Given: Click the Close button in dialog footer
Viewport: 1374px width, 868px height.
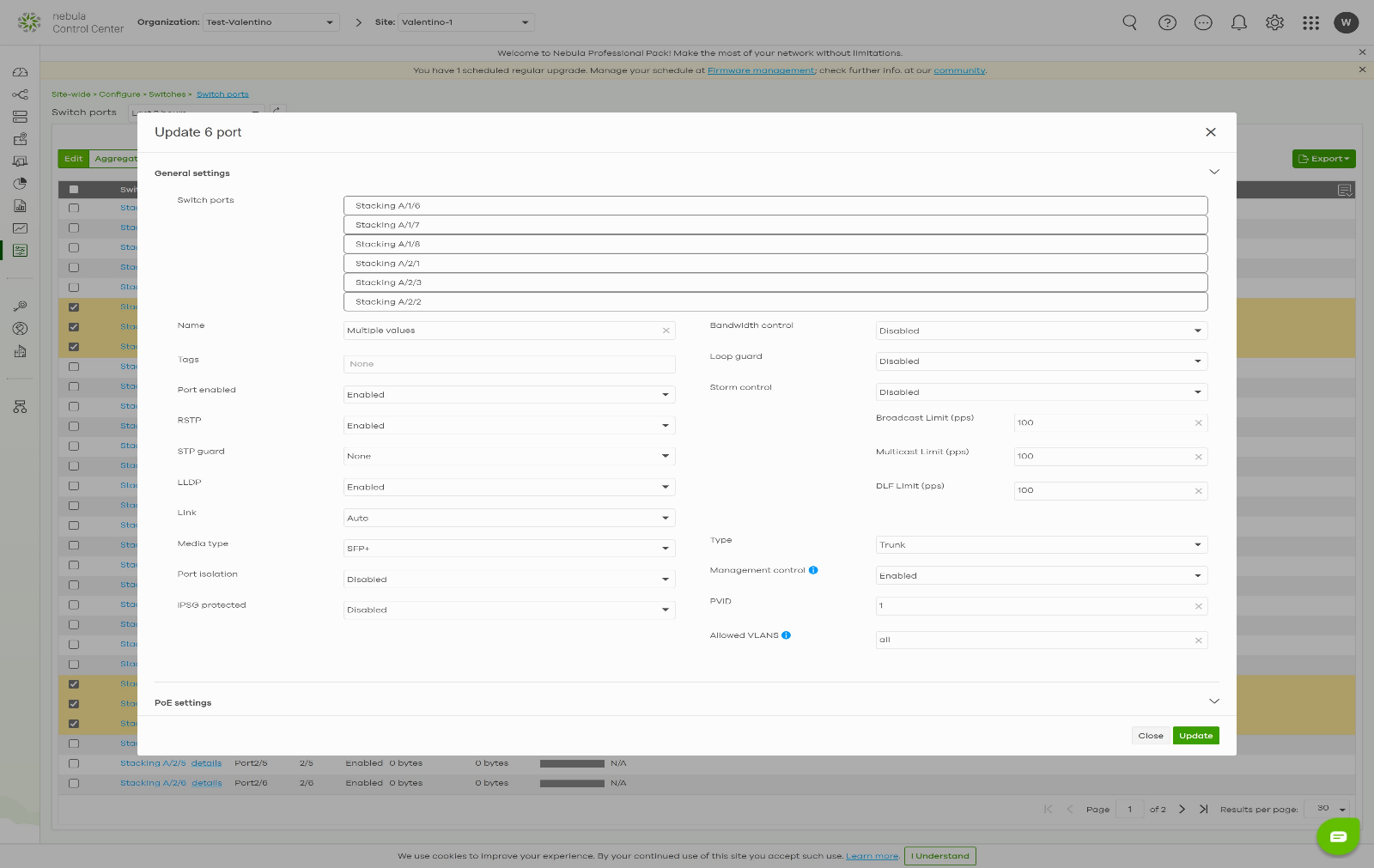Looking at the screenshot, I should (x=1150, y=736).
